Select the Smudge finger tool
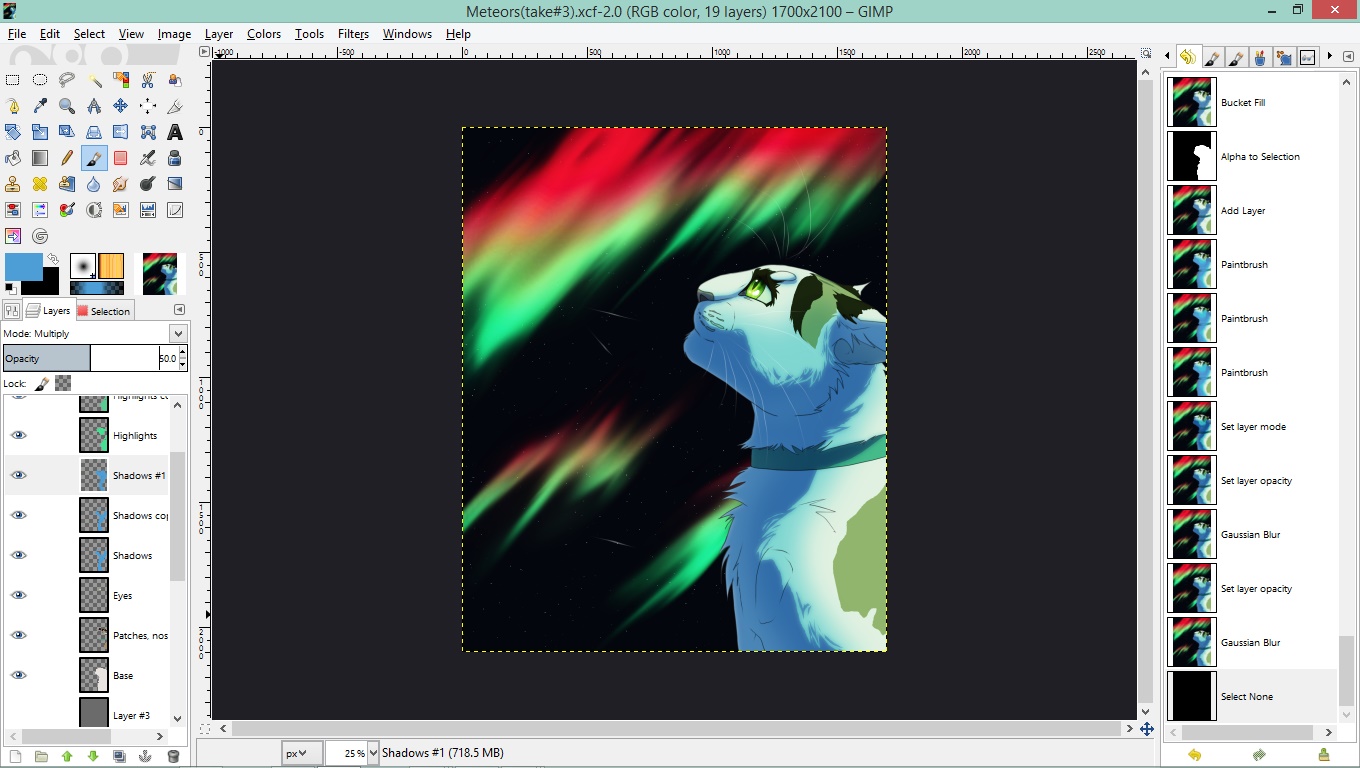Image resolution: width=1360 pixels, height=768 pixels. (x=121, y=184)
